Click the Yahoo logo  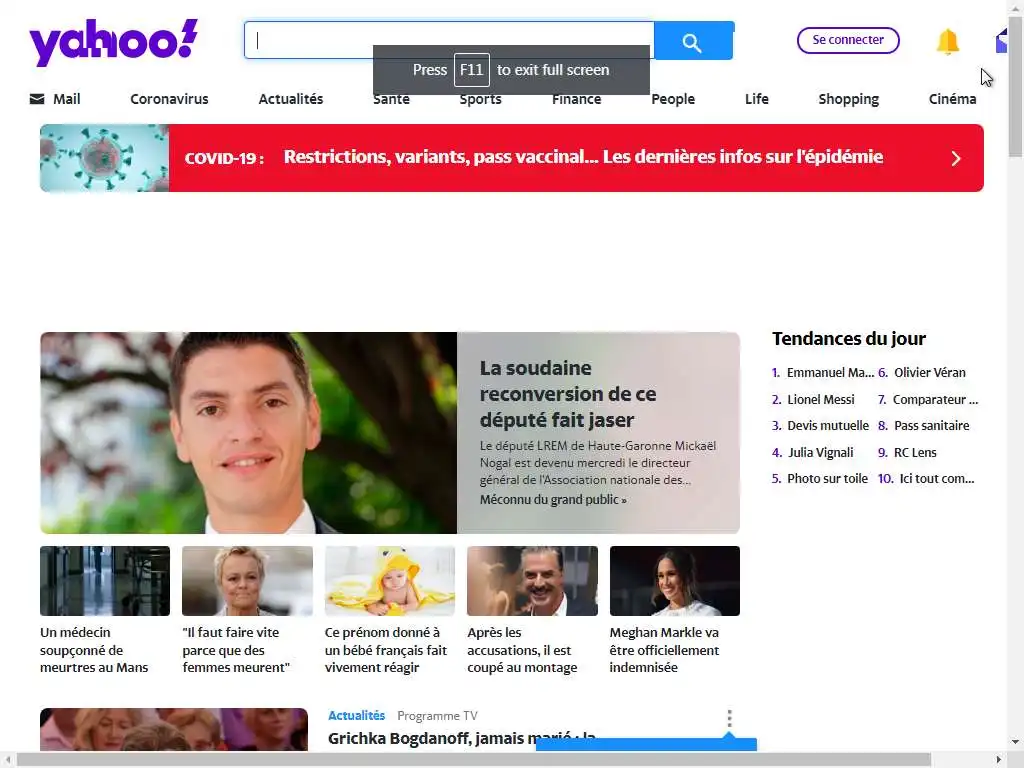pos(114,42)
